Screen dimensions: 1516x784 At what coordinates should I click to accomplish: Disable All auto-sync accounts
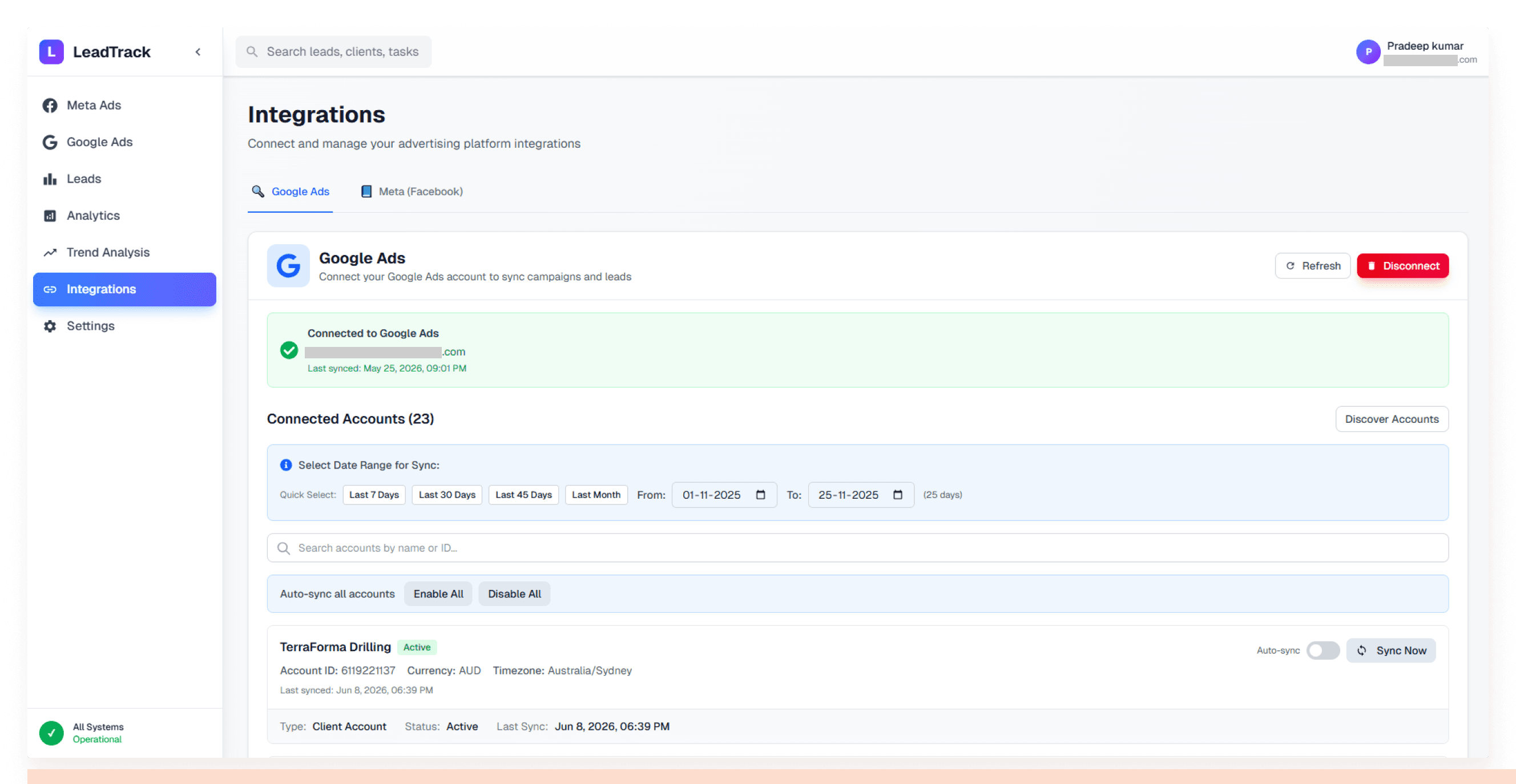[514, 594]
